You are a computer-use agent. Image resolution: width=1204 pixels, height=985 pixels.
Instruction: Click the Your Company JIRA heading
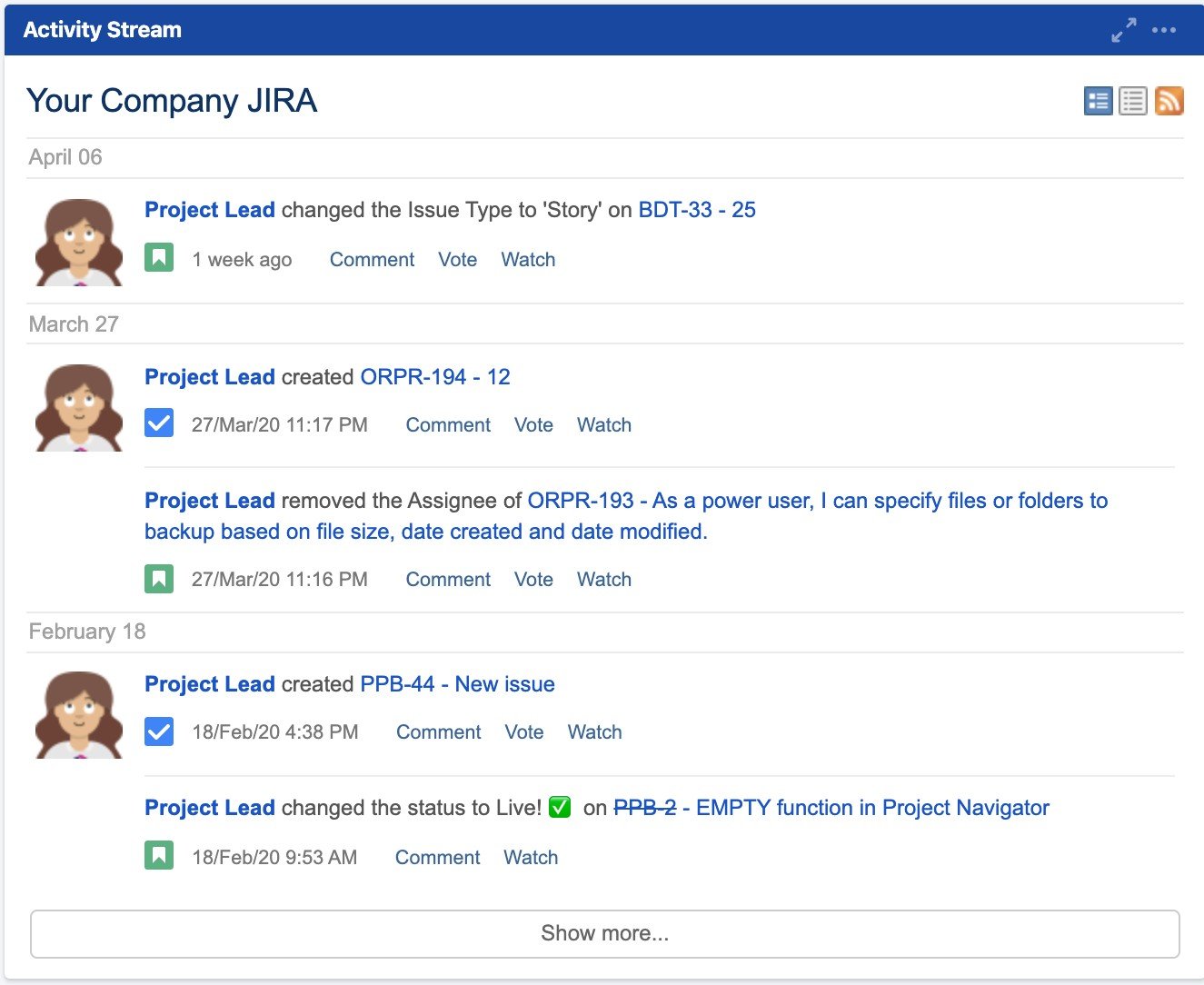click(172, 101)
